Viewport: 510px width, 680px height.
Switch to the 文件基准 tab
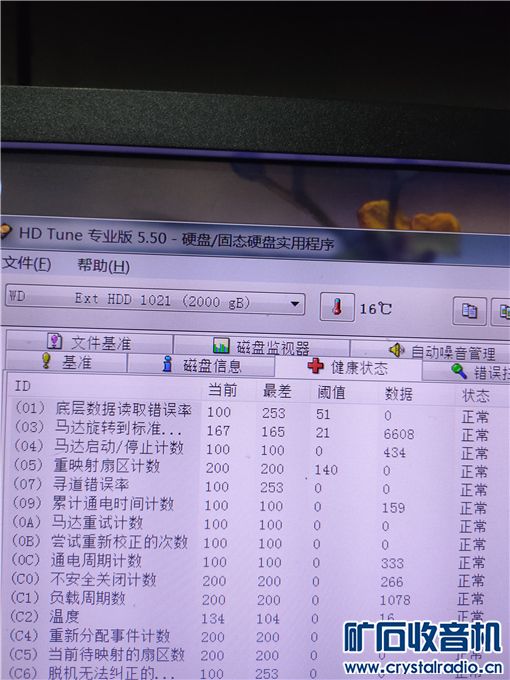tap(89, 343)
